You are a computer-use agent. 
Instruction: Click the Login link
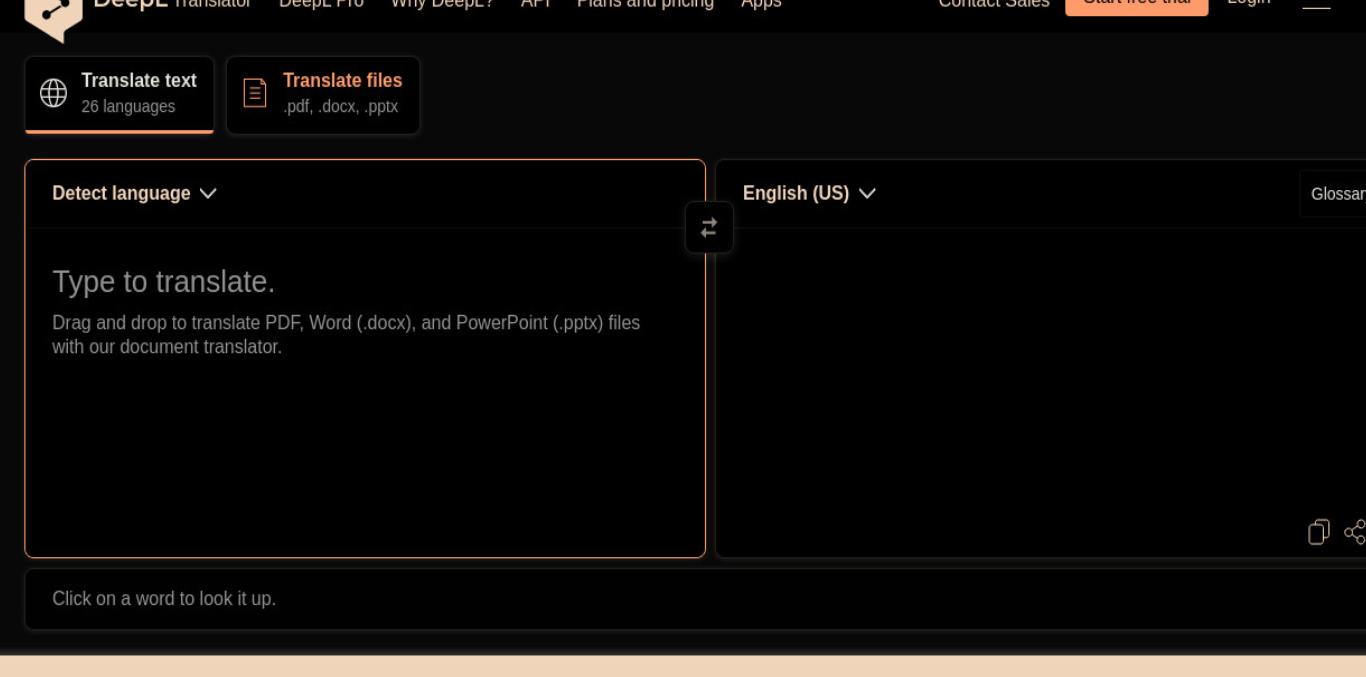coord(1249,3)
